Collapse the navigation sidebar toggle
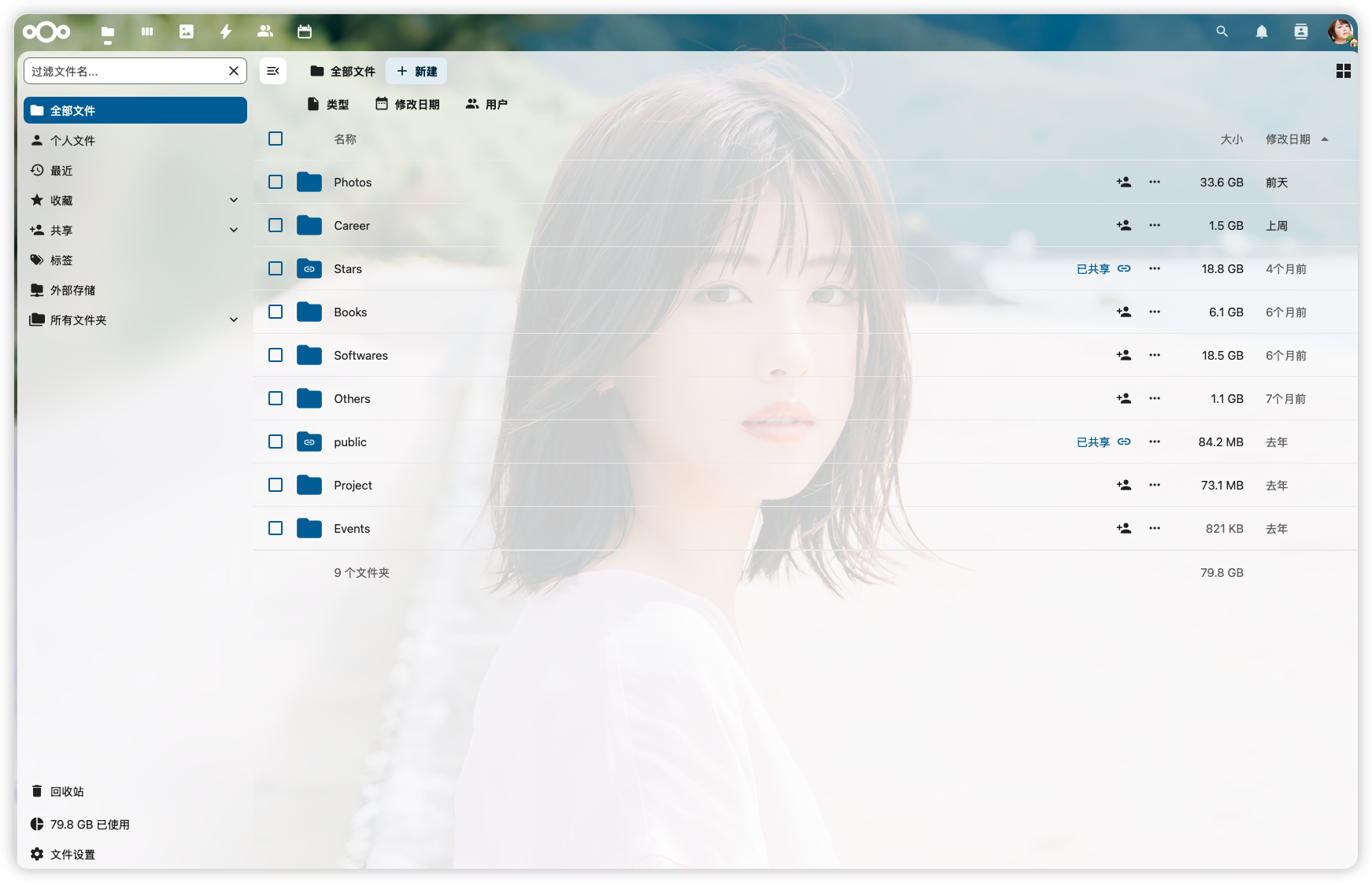This screenshot has height=883, width=1372. [273, 72]
